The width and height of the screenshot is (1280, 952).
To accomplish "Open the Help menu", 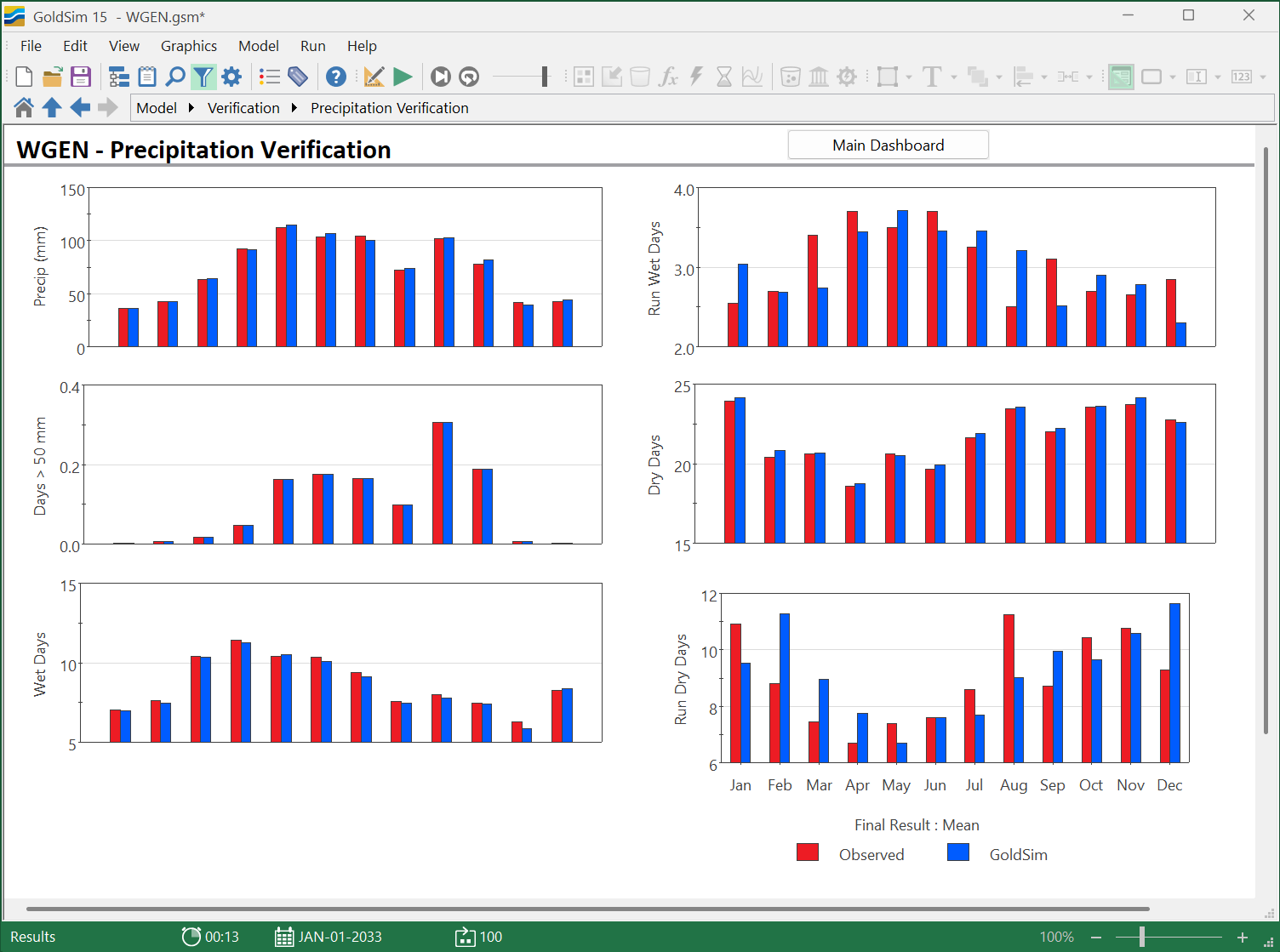I will click(x=362, y=46).
